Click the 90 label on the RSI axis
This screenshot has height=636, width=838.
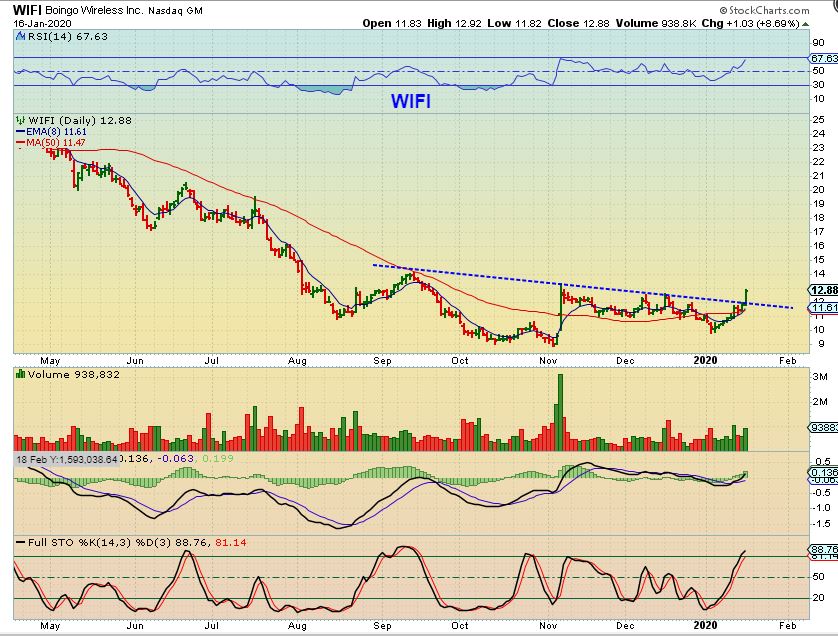[x=818, y=43]
